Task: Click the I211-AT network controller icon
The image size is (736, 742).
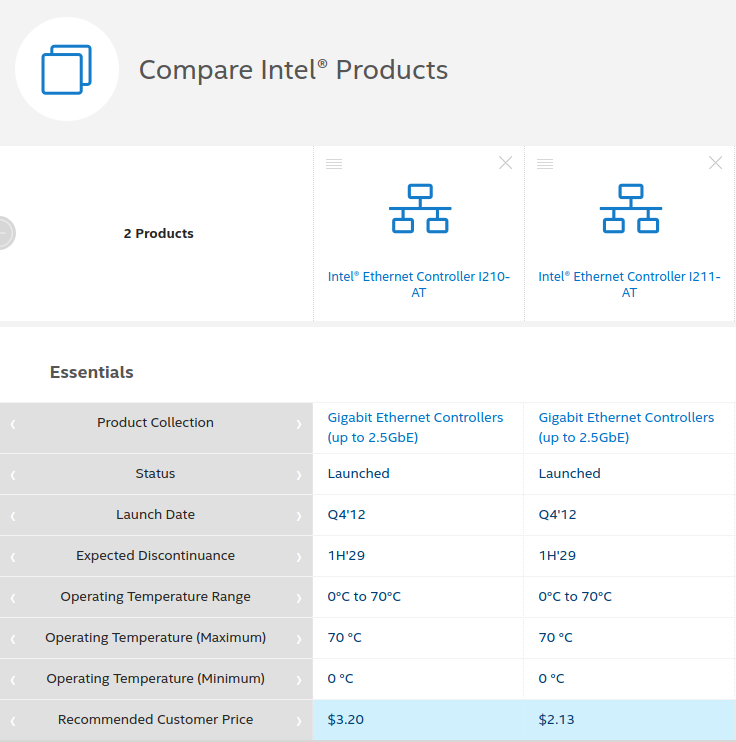Action: coord(630,208)
